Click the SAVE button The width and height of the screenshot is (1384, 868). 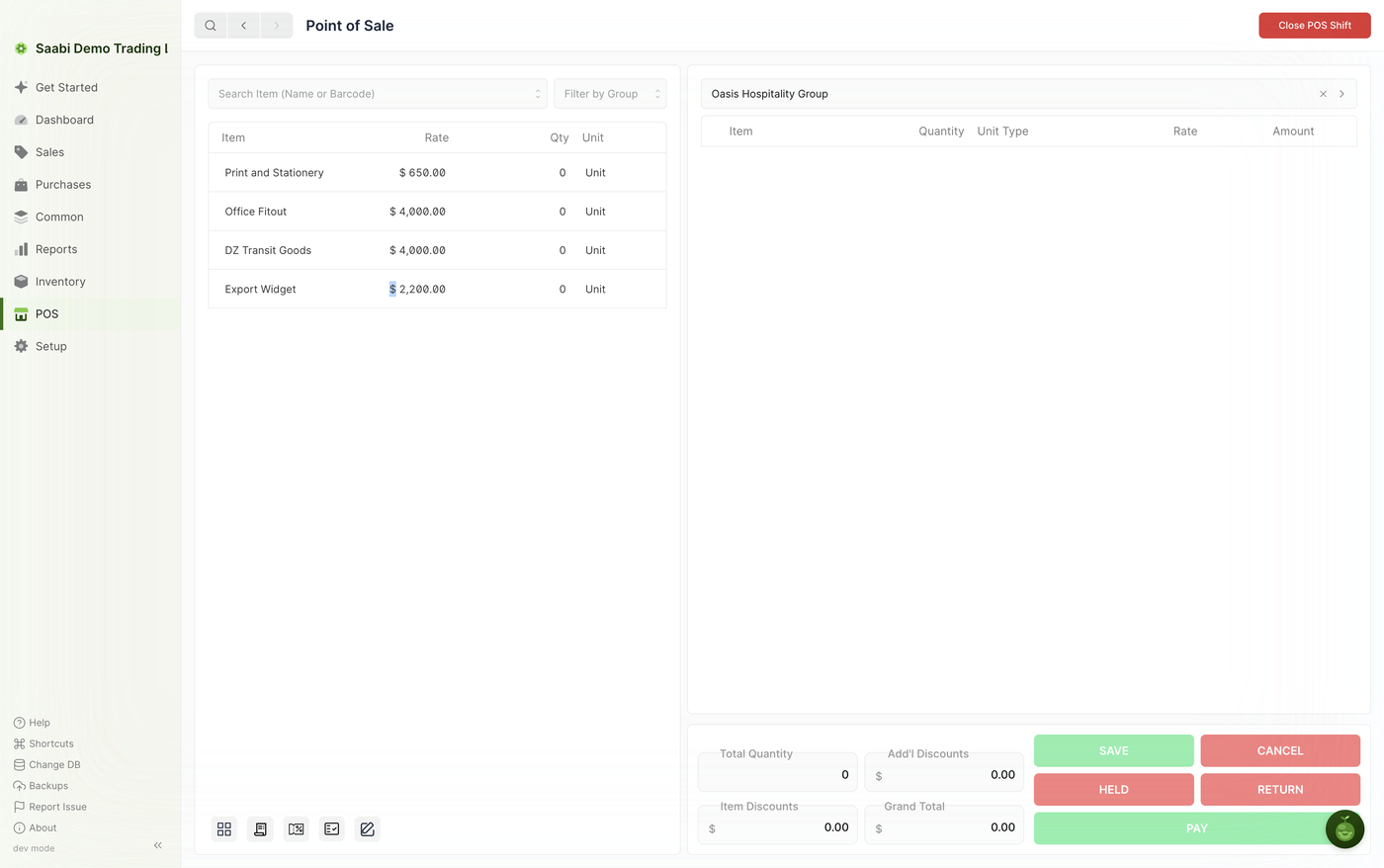1114,750
